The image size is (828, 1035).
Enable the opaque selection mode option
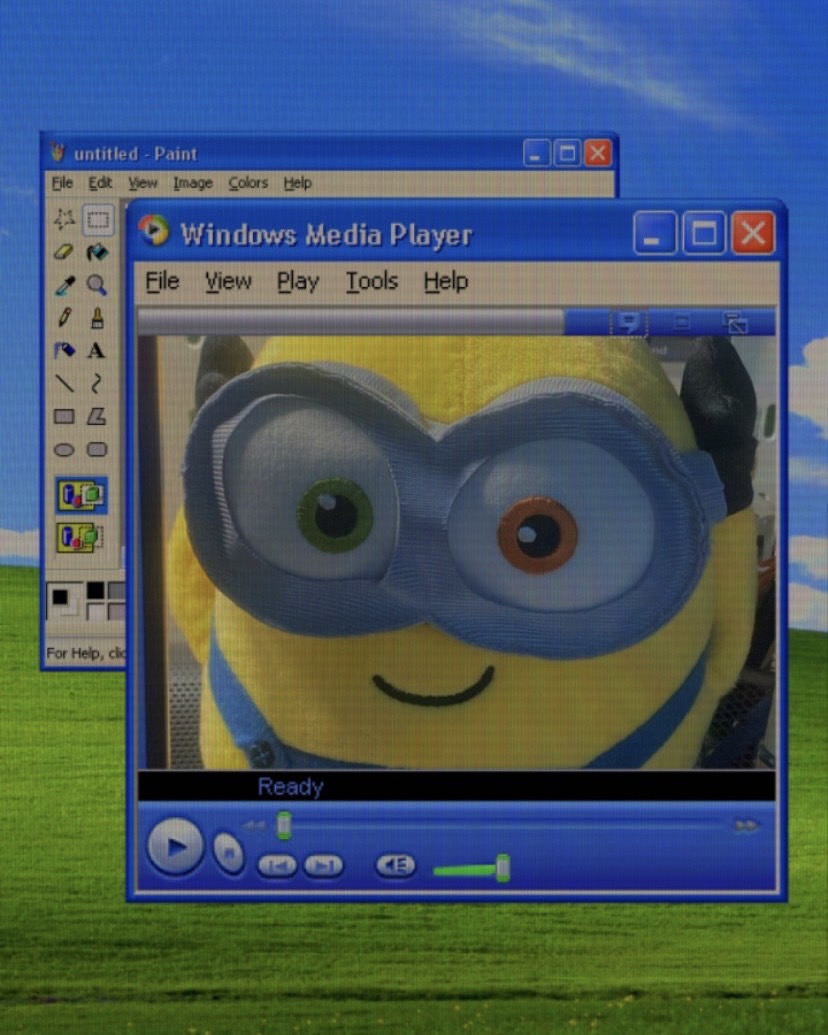tap(81, 495)
